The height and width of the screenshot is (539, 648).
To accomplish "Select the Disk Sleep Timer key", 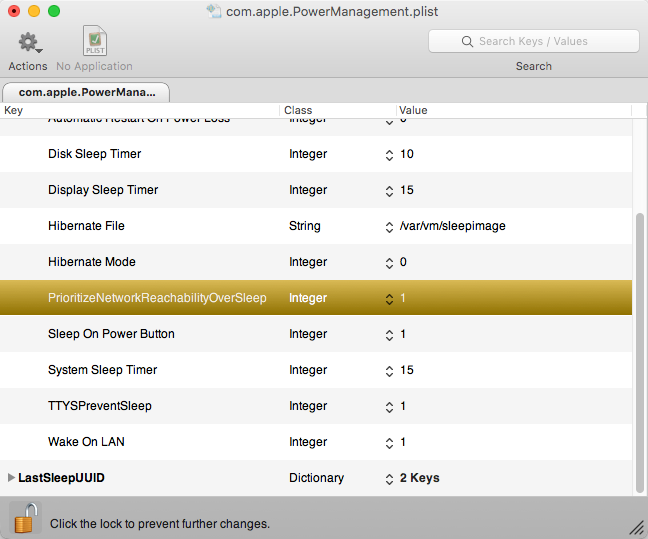I will pyautogui.click(x=95, y=154).
